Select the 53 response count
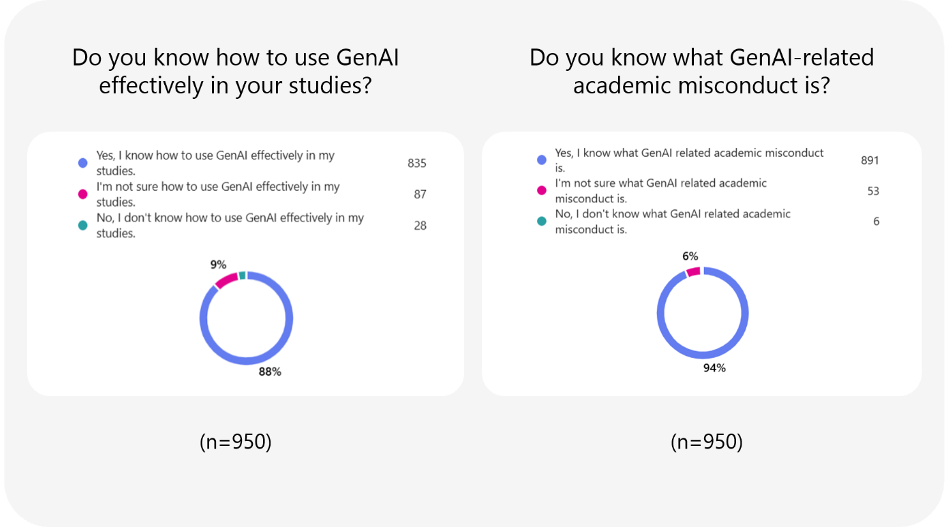 tap(873, 191)
